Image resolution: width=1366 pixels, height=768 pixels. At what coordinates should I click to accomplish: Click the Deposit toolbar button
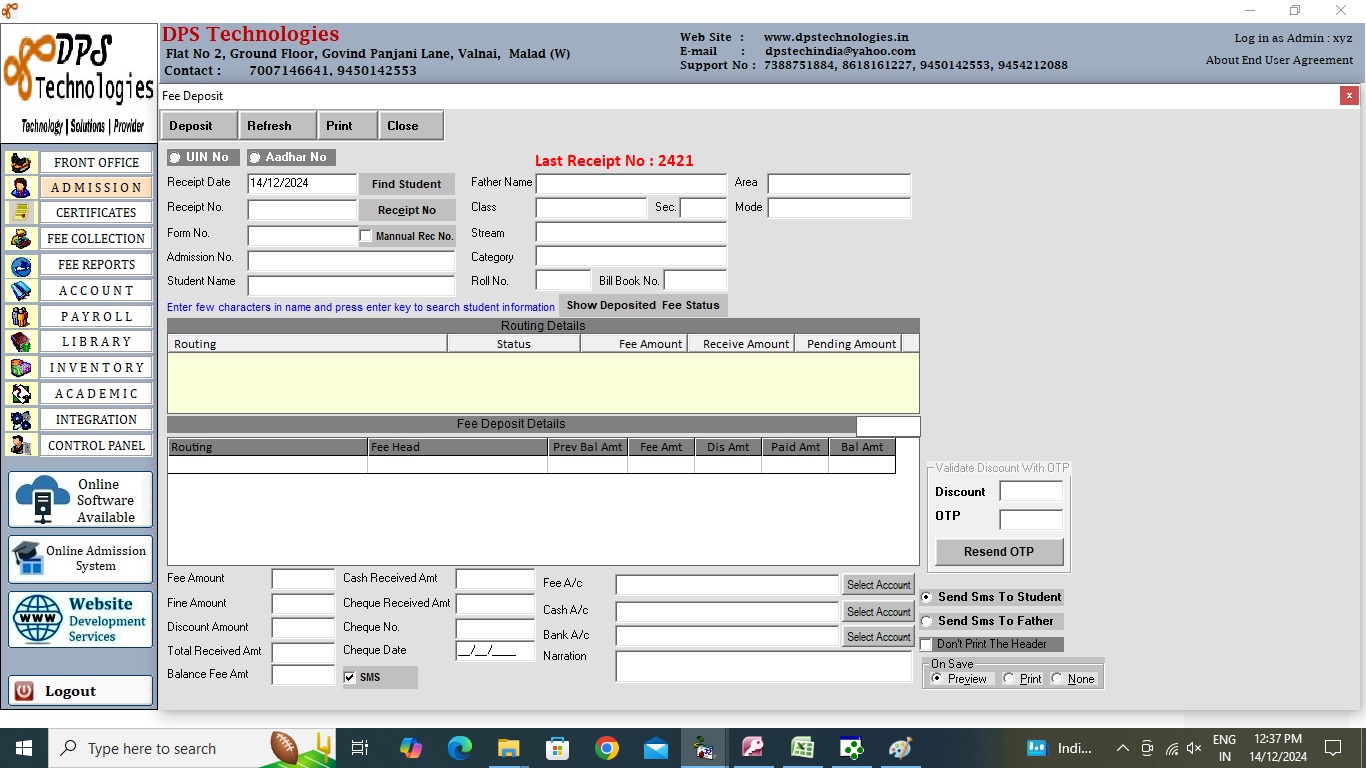tap(199, 126)
